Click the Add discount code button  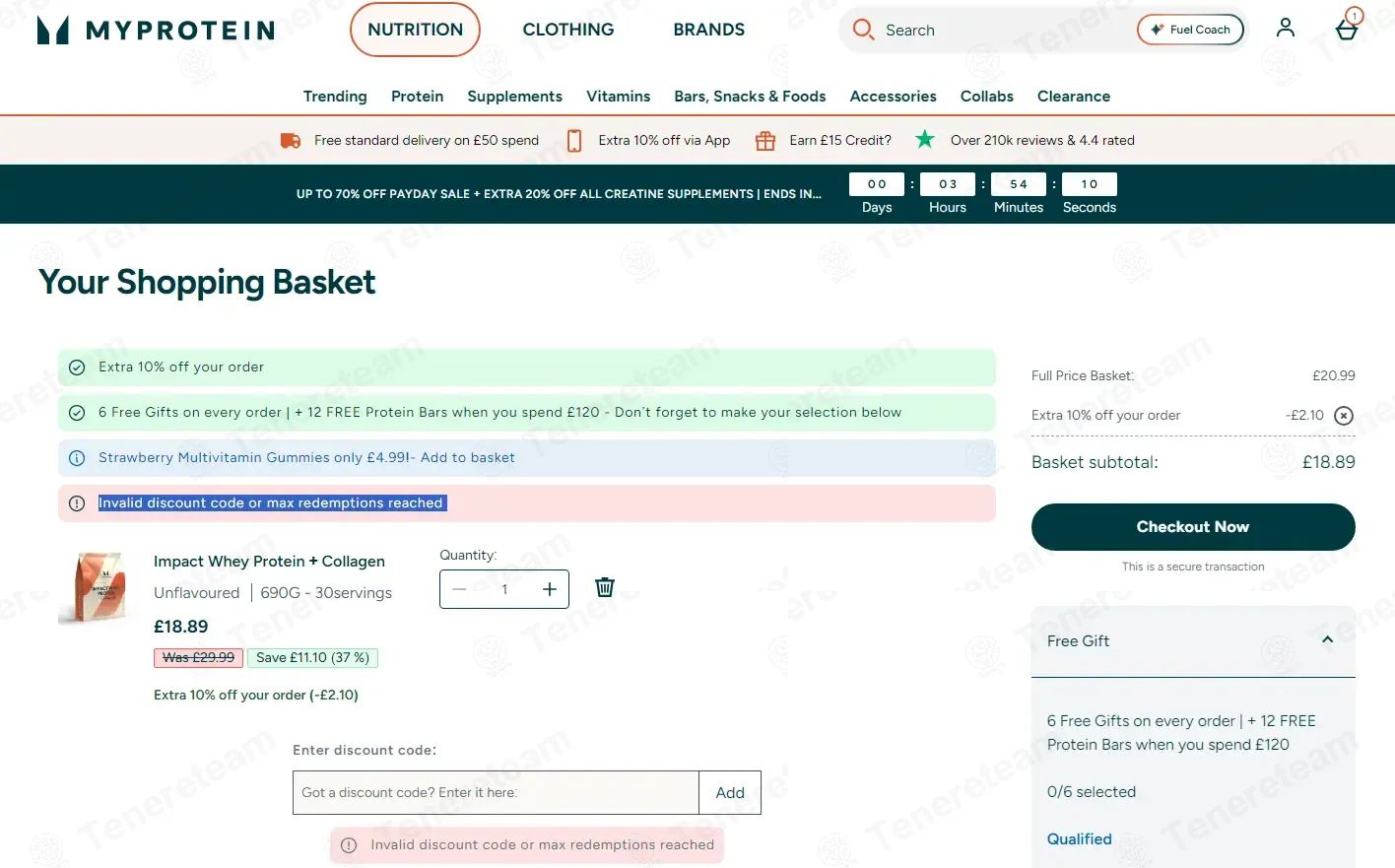[x=730, y=793]
